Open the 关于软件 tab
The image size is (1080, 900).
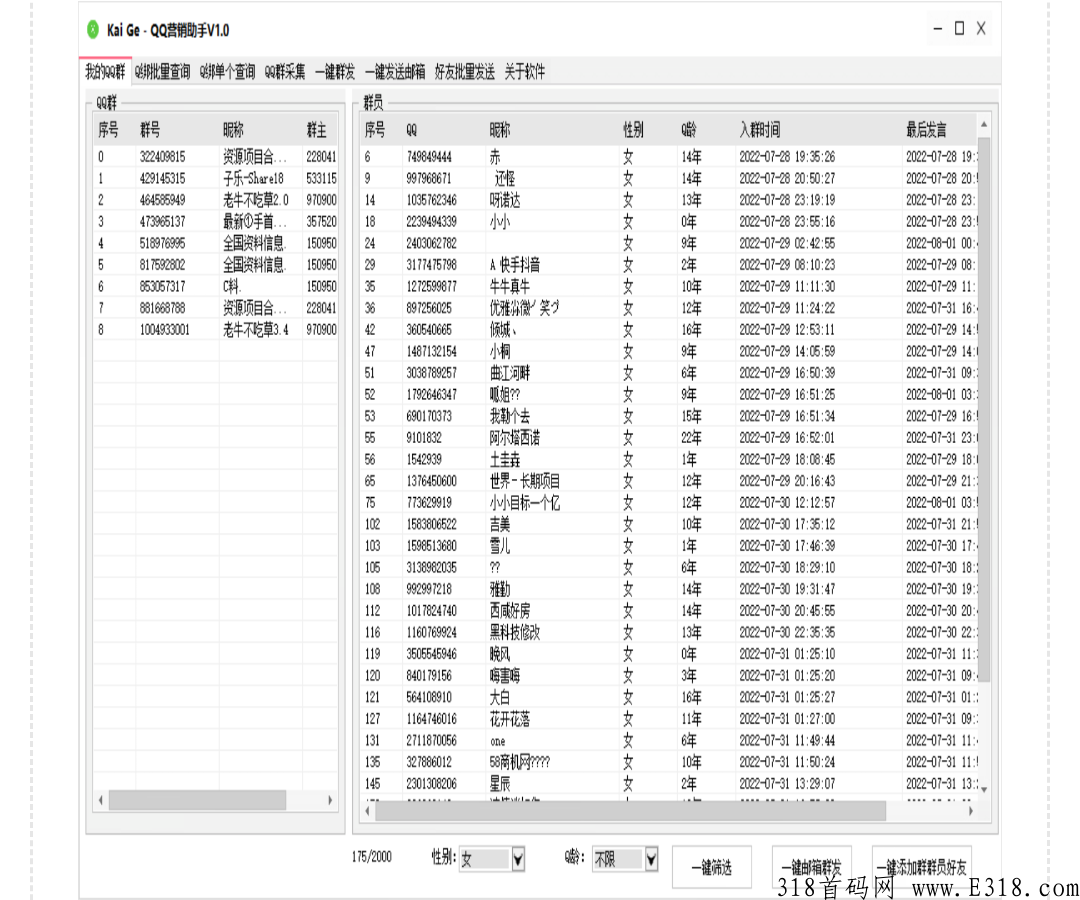tap(525, 72)
